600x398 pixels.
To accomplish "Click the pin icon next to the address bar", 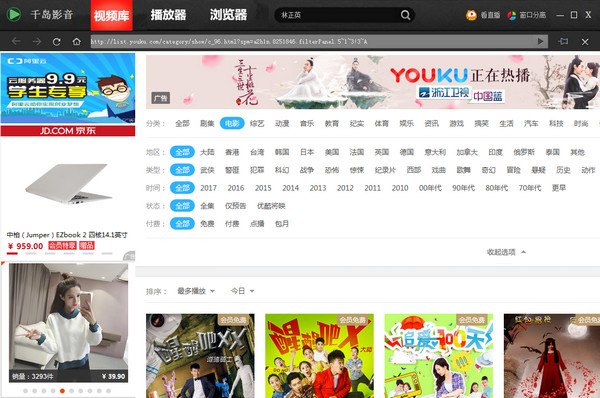I will [x=563, y=41].
